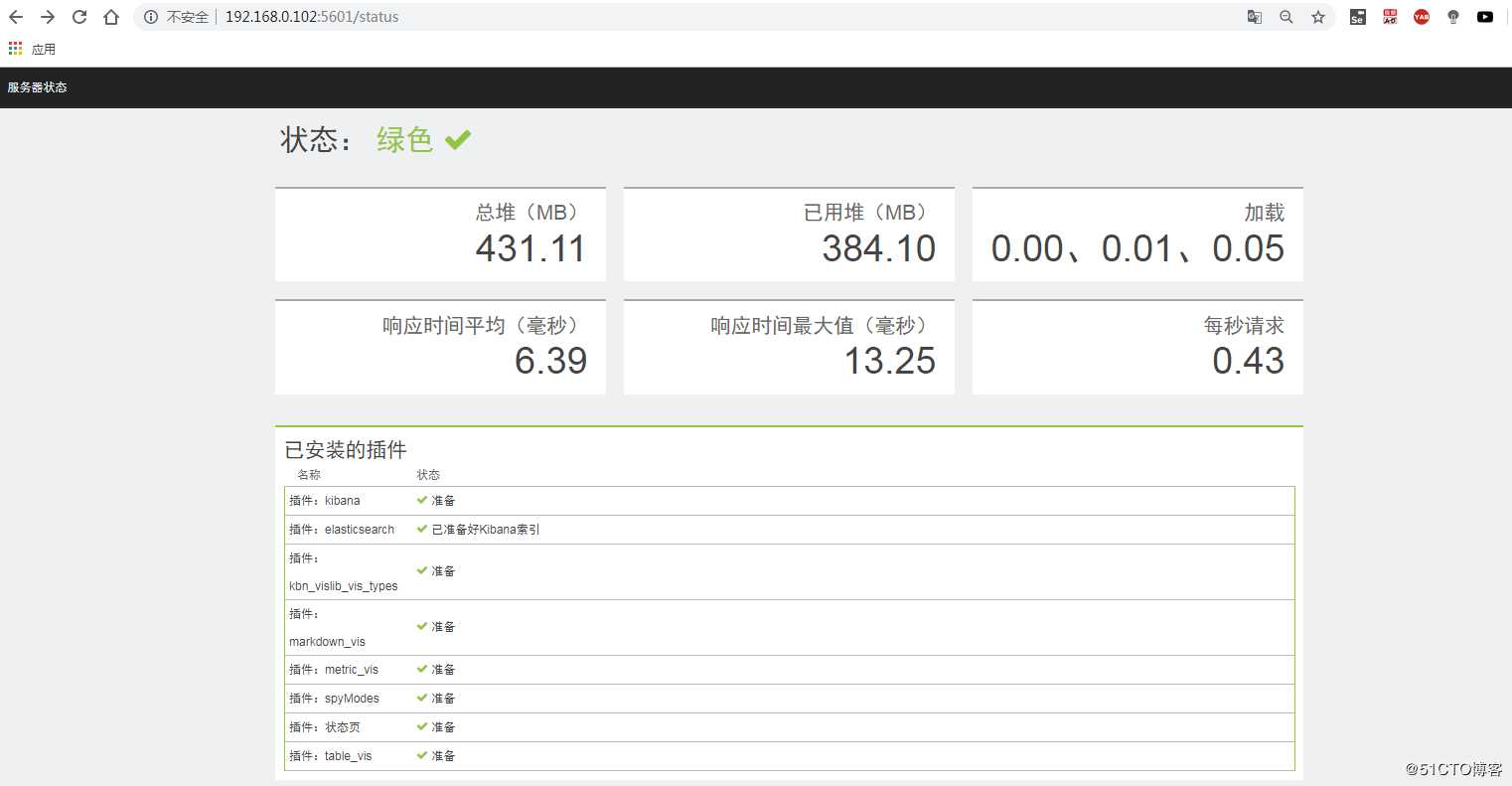Select the kbn_vislib_vis_types plugin name
1512x786 pixels.
(x=344, y=586)
